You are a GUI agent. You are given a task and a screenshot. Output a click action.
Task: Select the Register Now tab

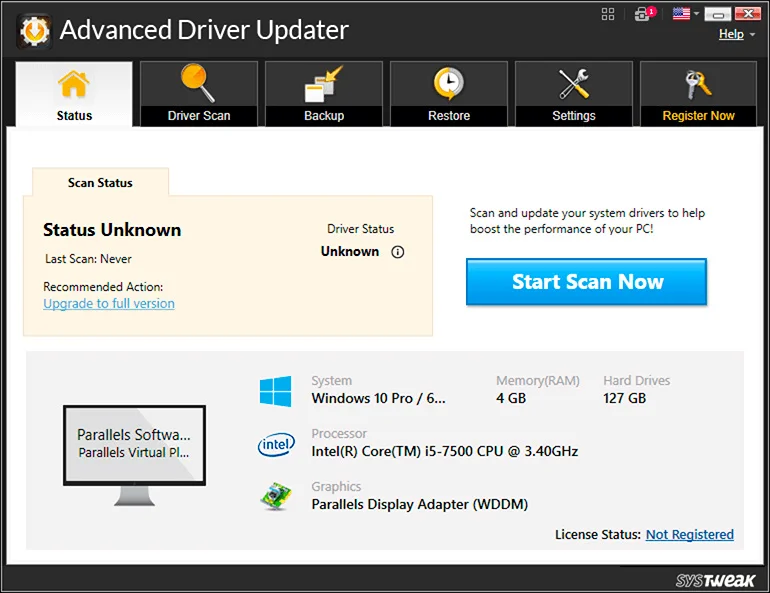pos(698,95)
